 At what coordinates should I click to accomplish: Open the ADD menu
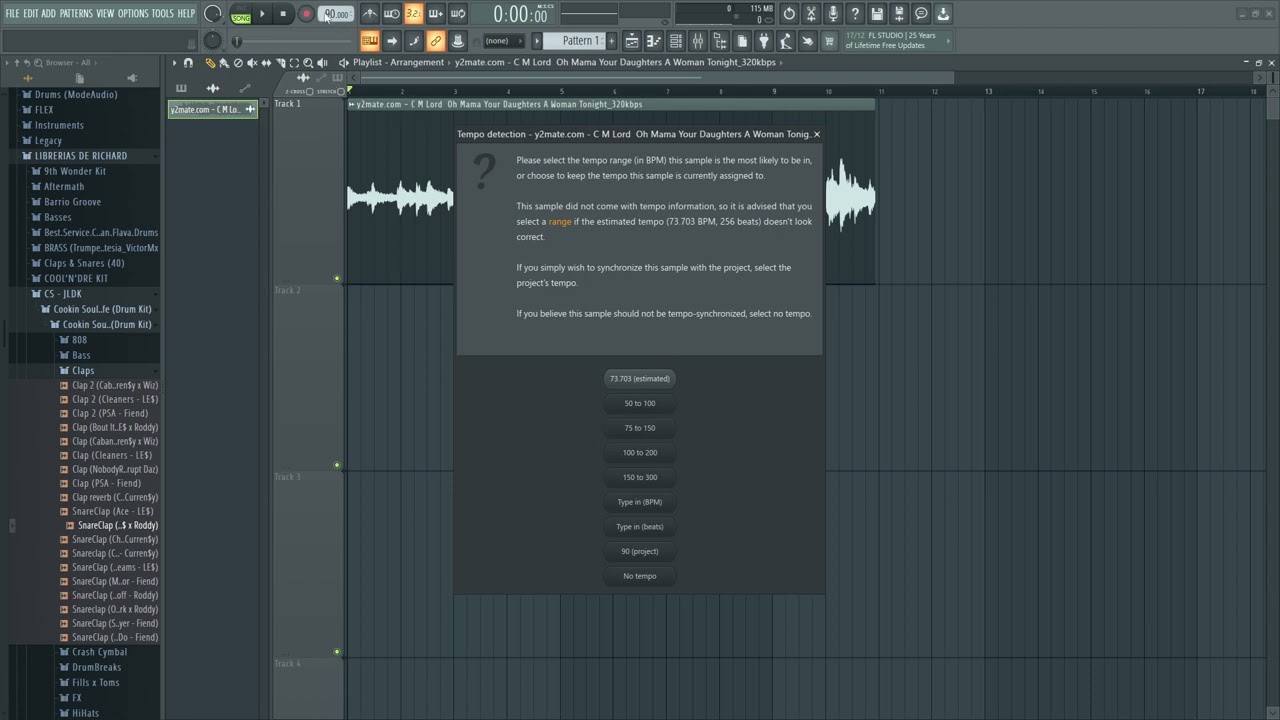pyautogui.click(x=49, y=14)
